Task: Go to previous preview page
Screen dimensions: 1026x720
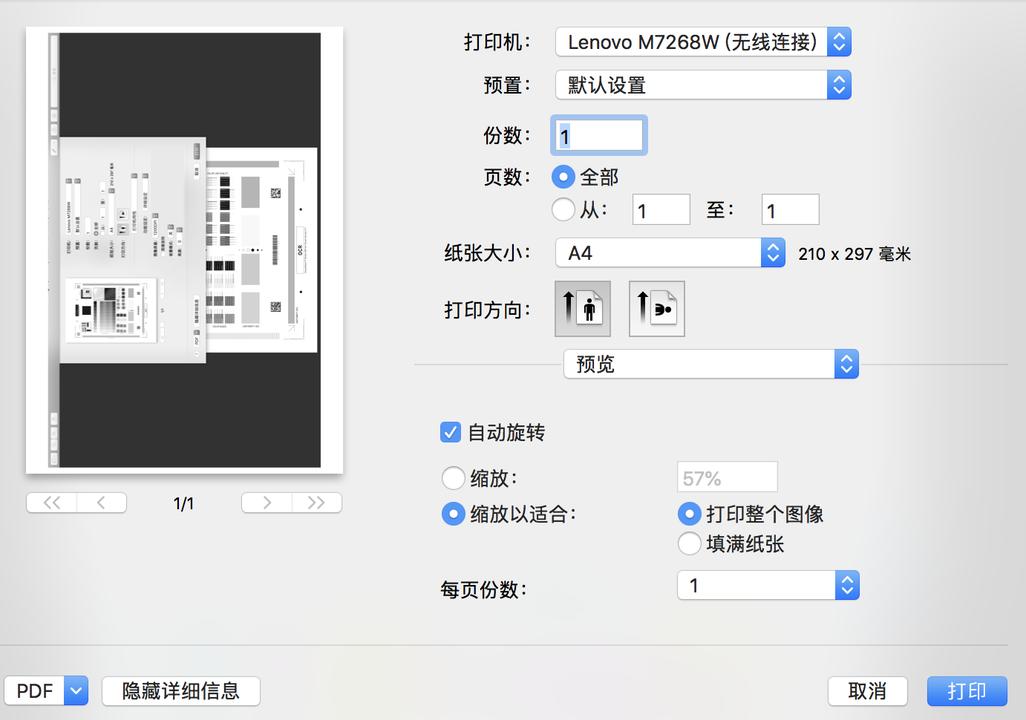Action: pyautogui.click(x=103, y=502)
